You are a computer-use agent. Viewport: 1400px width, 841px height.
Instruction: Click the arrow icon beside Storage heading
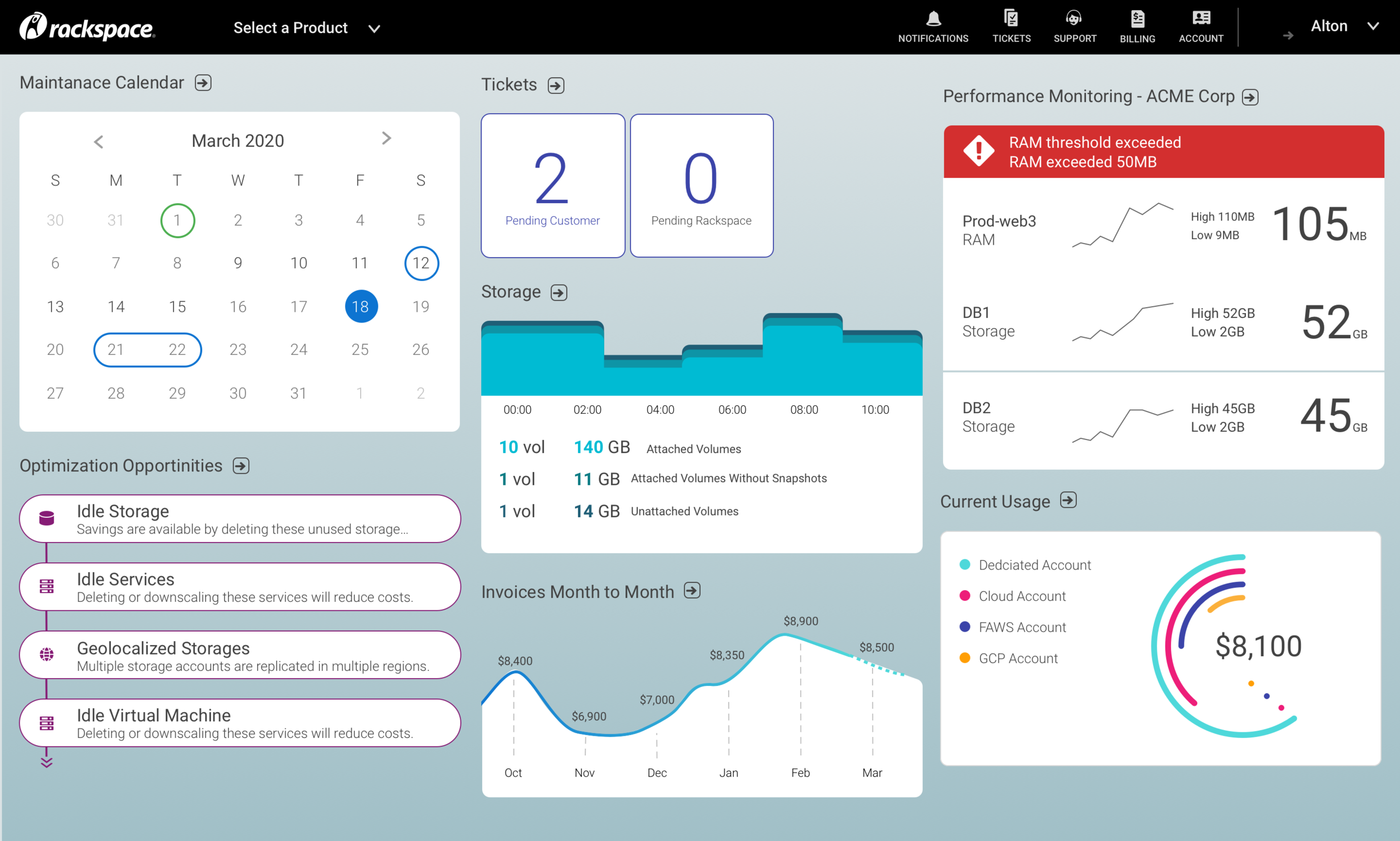[559, 292]
